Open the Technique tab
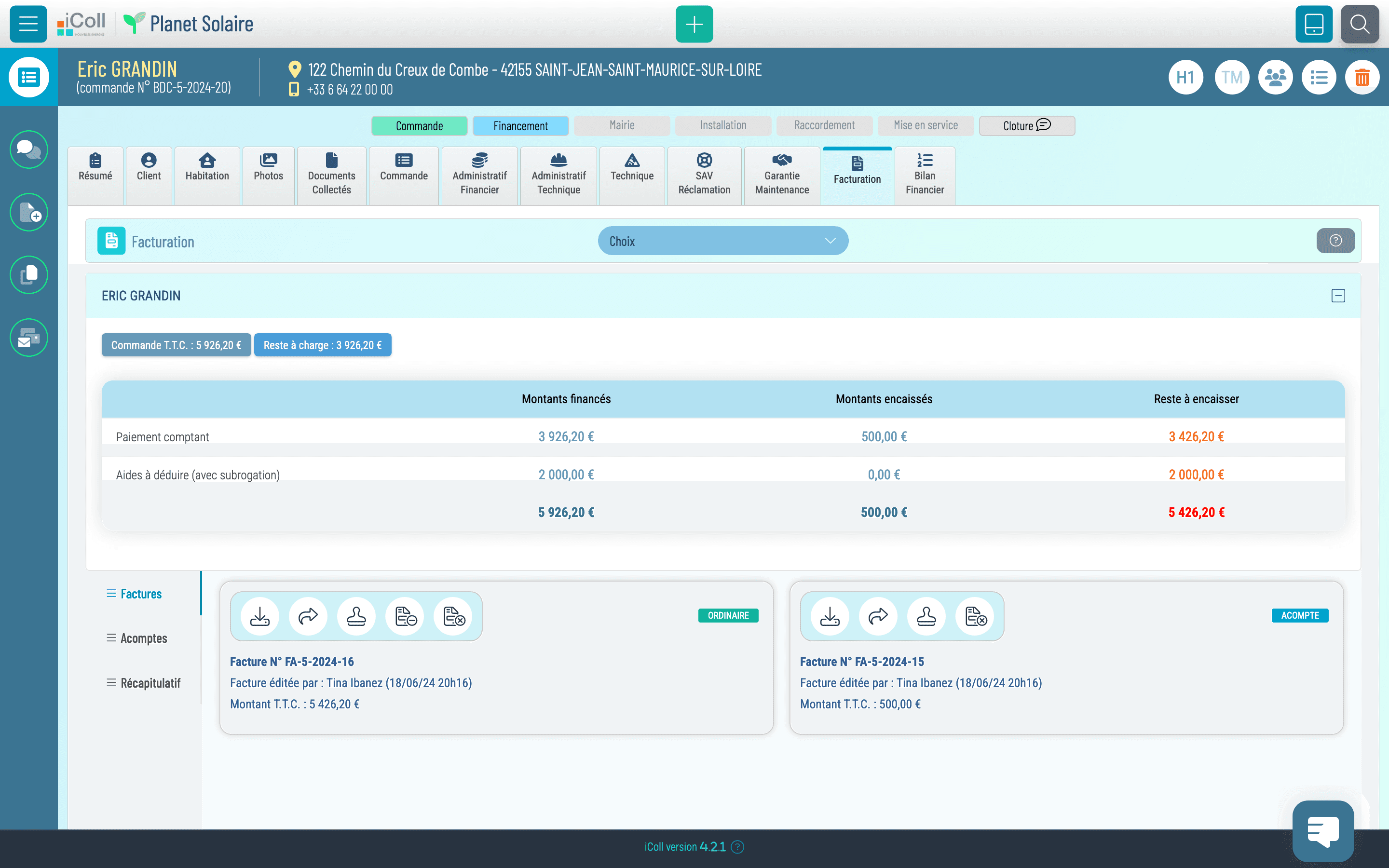This screenshot has height=868, width=1389. (632, 175)
